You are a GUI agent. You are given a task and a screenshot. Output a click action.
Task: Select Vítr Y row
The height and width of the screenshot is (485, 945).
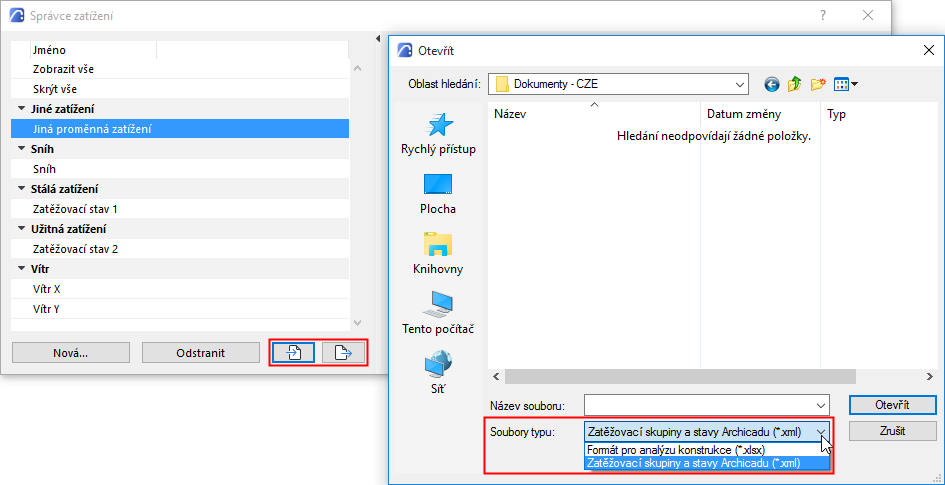coord(180,309)
